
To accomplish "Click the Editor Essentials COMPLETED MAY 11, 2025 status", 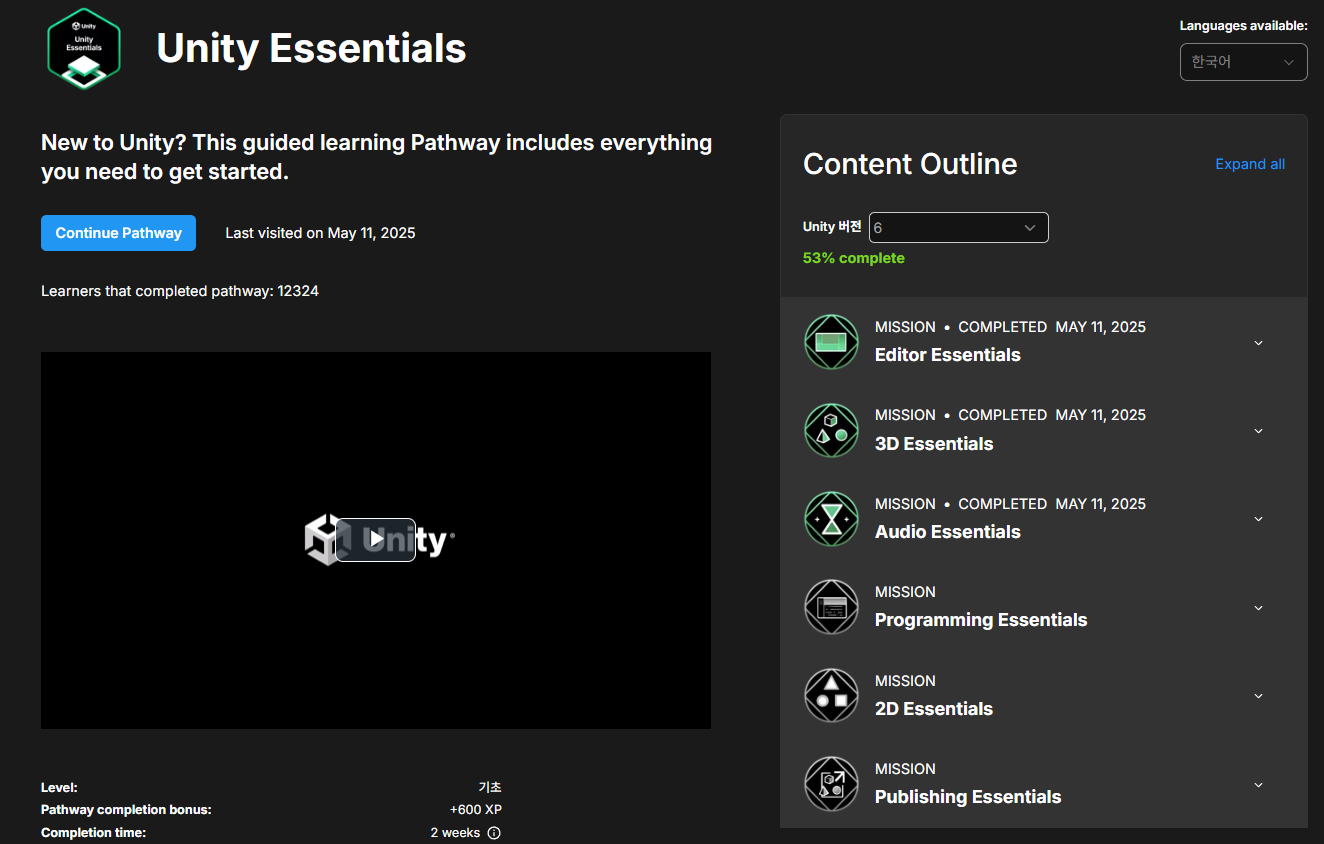I will 1052,327.
